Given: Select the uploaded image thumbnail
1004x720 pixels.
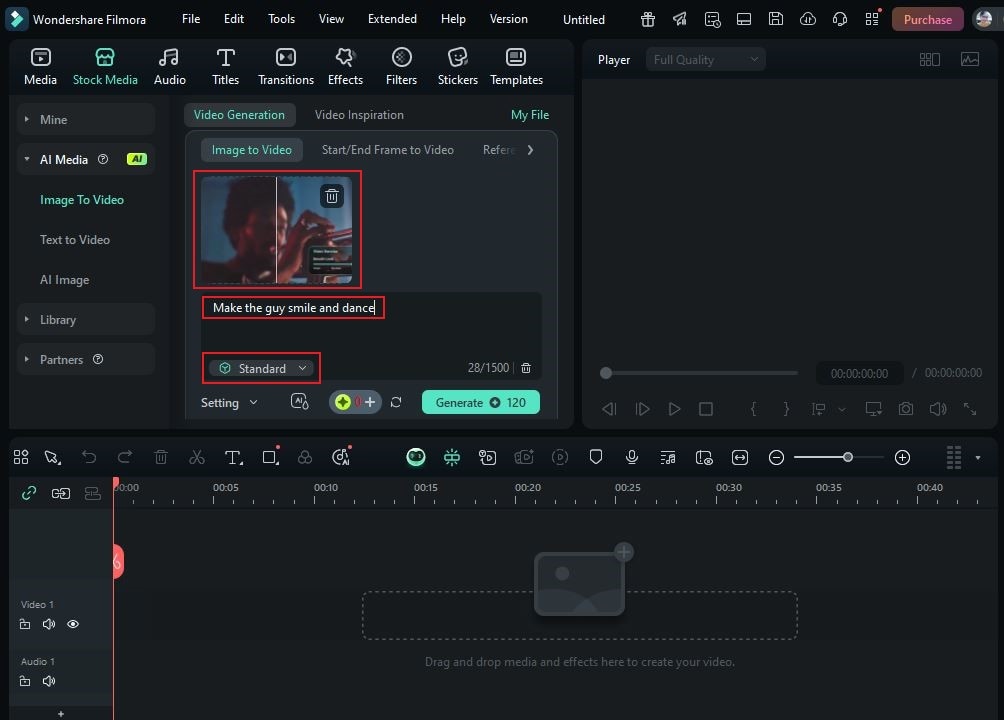Looking at the screenshot, I should (x=277, y=230).
